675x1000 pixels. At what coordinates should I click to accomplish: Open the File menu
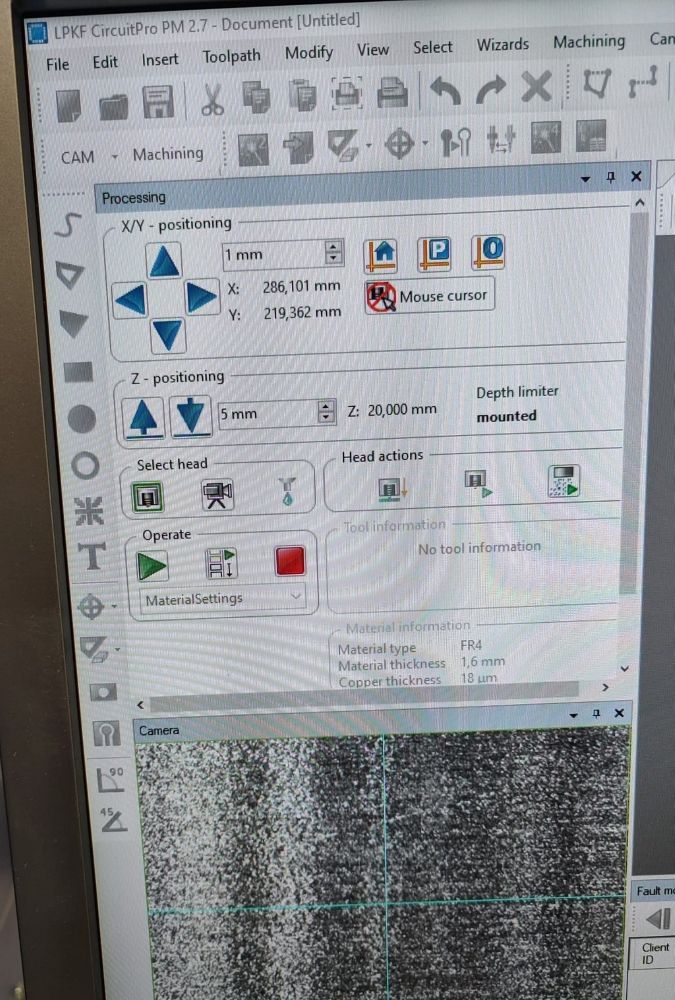click(57, 64)
